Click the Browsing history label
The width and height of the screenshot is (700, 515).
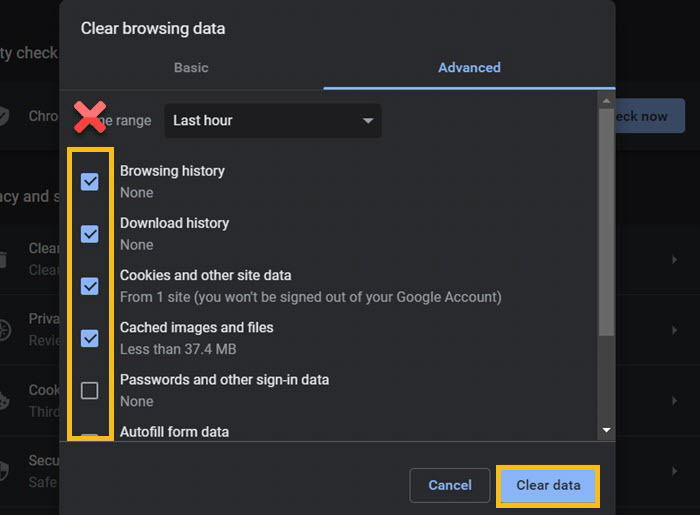[172, 171]
